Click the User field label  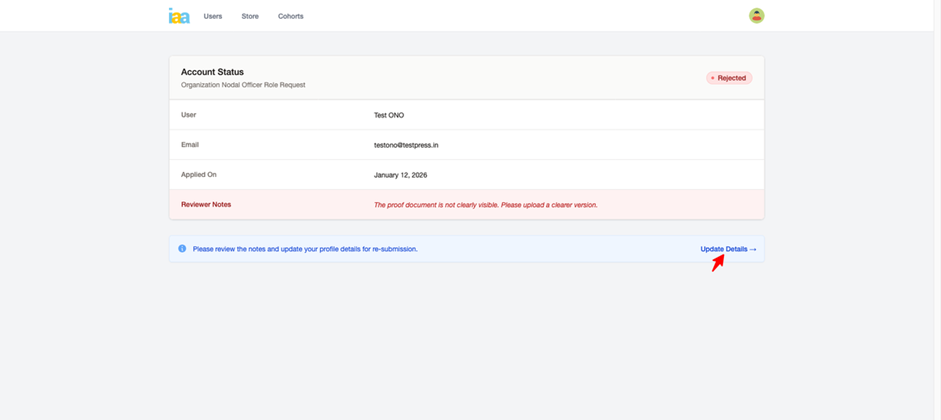pyautogui.click(x=189, y=114)
